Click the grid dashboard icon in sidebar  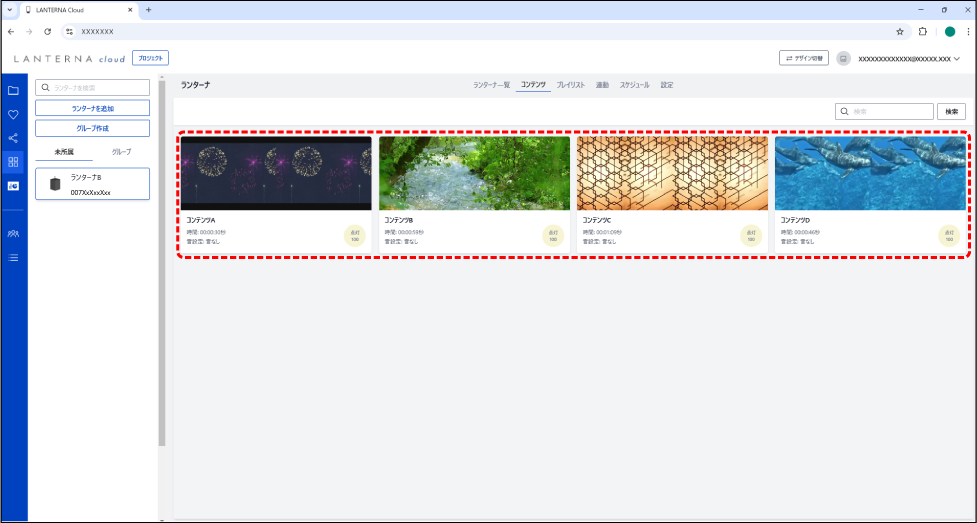[13, 161]
